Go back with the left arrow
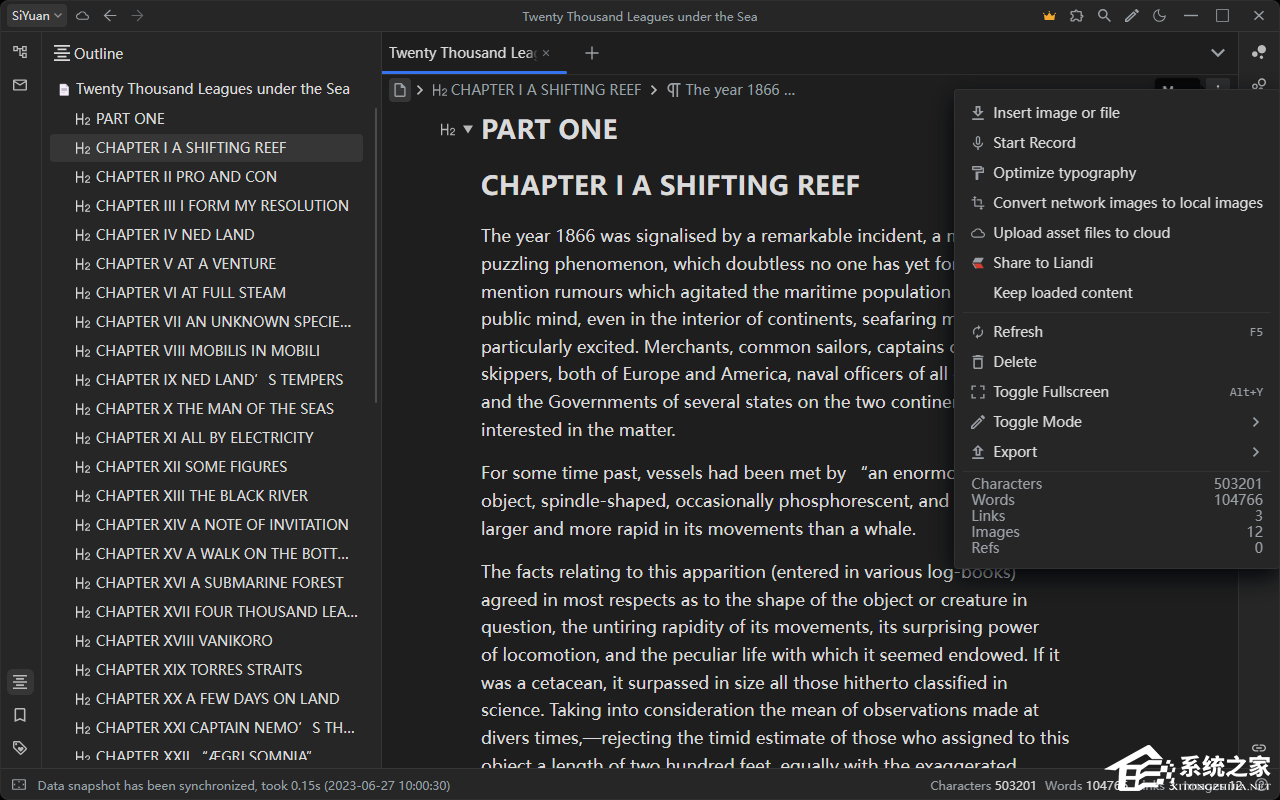Image resolution: width=1280 pixels, height=800 pixels. pos(110,16)
